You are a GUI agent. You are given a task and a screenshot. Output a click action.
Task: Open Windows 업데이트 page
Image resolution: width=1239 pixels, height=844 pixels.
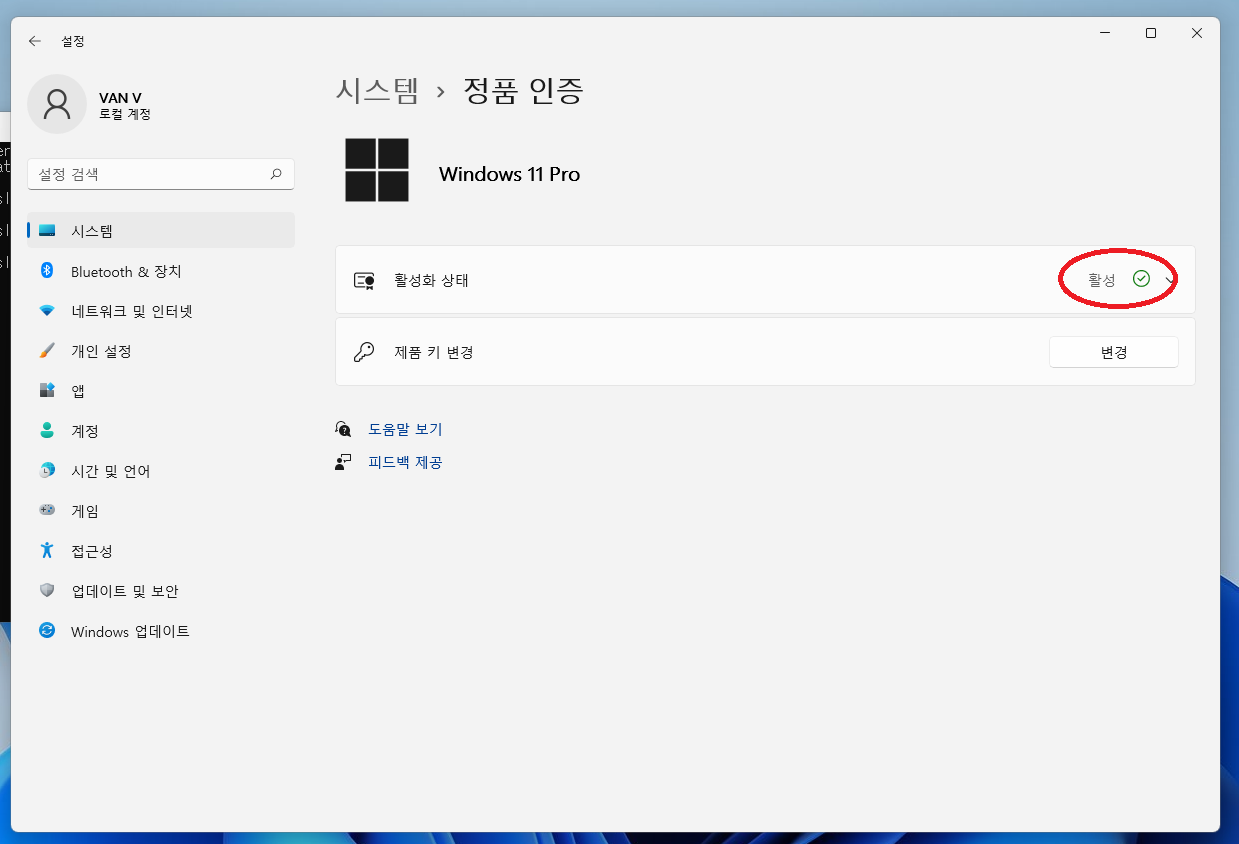pyautogui.click(x=161, y=631)
